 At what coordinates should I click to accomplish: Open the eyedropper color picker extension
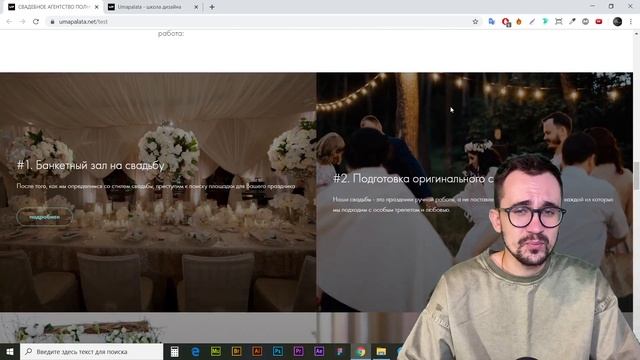click(572, 22)
